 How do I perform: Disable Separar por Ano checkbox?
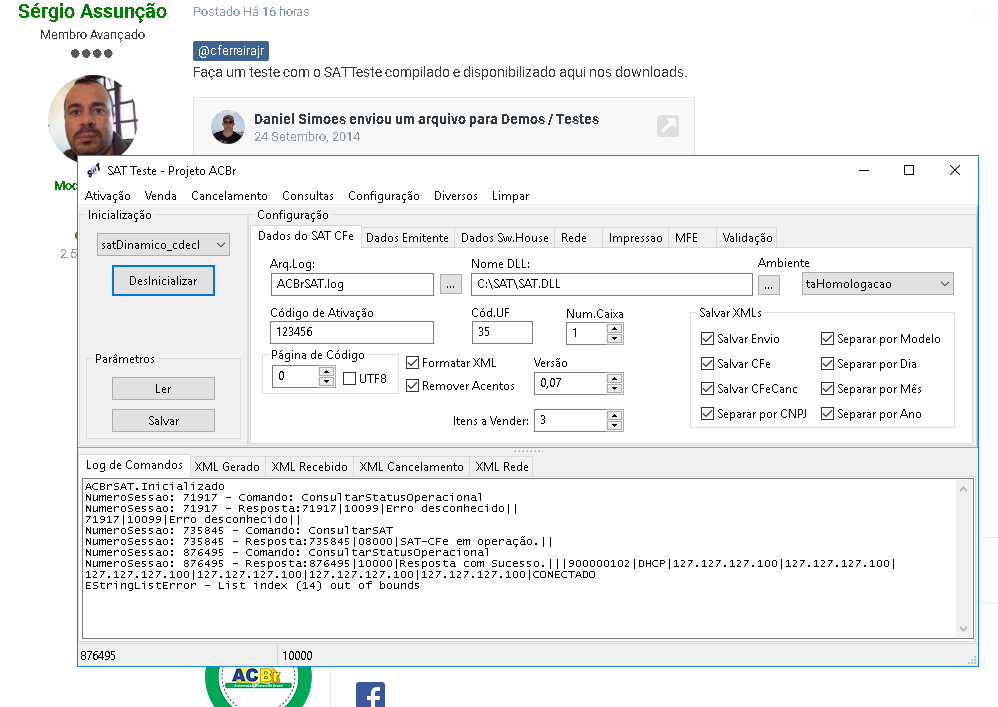tap(827, 414)
